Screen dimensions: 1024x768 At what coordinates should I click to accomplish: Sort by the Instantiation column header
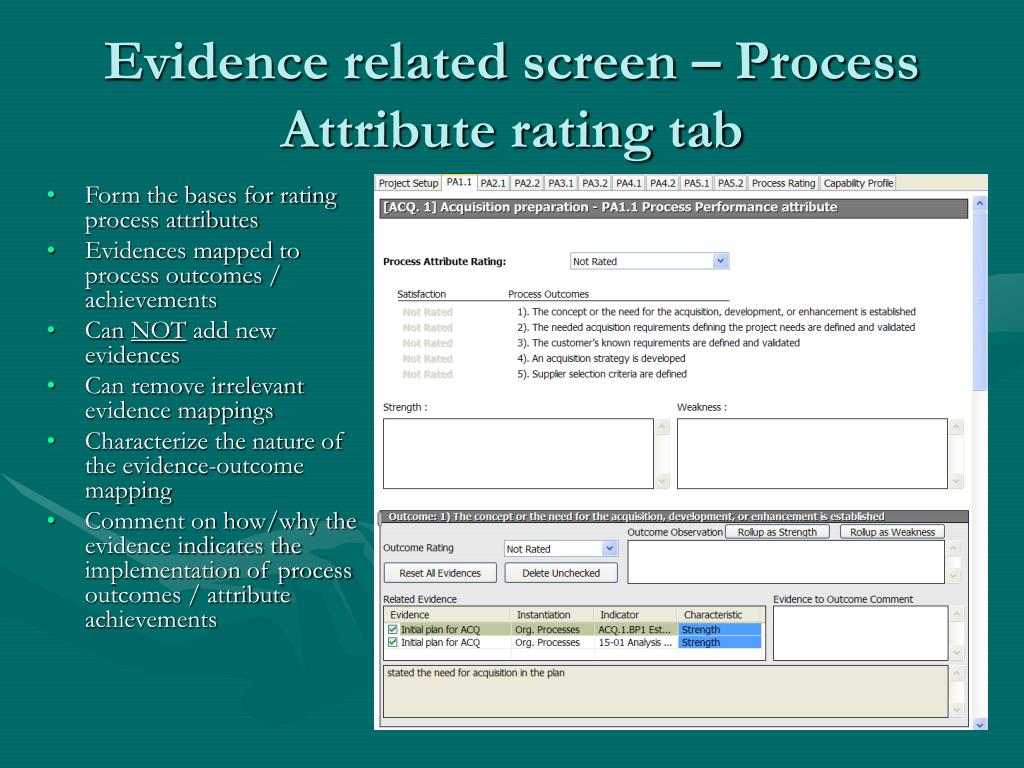click(552, 615)
